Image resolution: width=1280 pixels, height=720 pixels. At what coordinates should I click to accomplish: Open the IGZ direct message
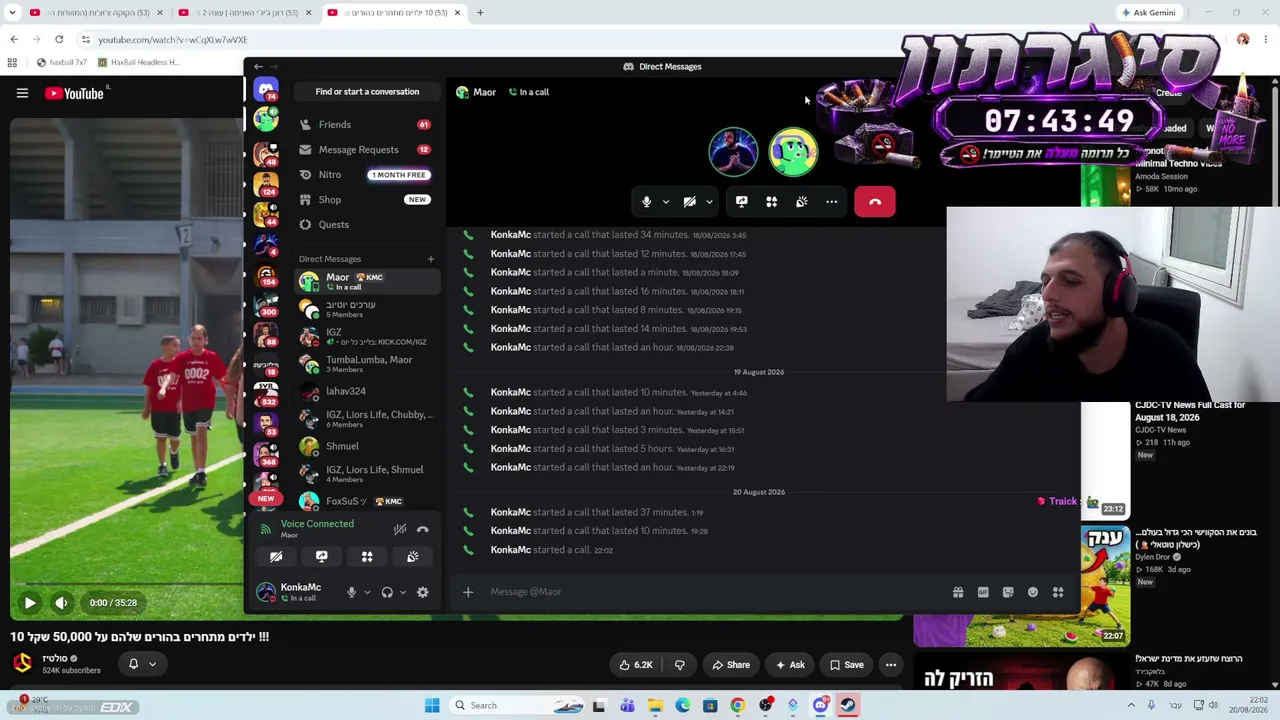click(x=365, y=336)
